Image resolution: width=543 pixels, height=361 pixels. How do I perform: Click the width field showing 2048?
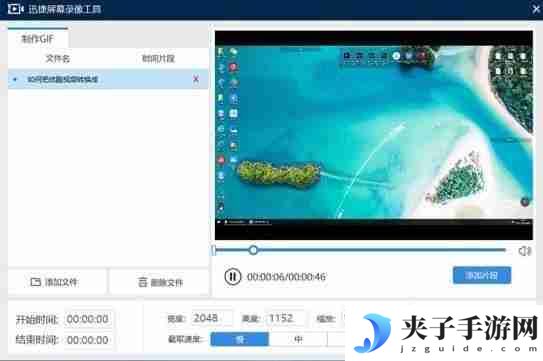point(212,318)
